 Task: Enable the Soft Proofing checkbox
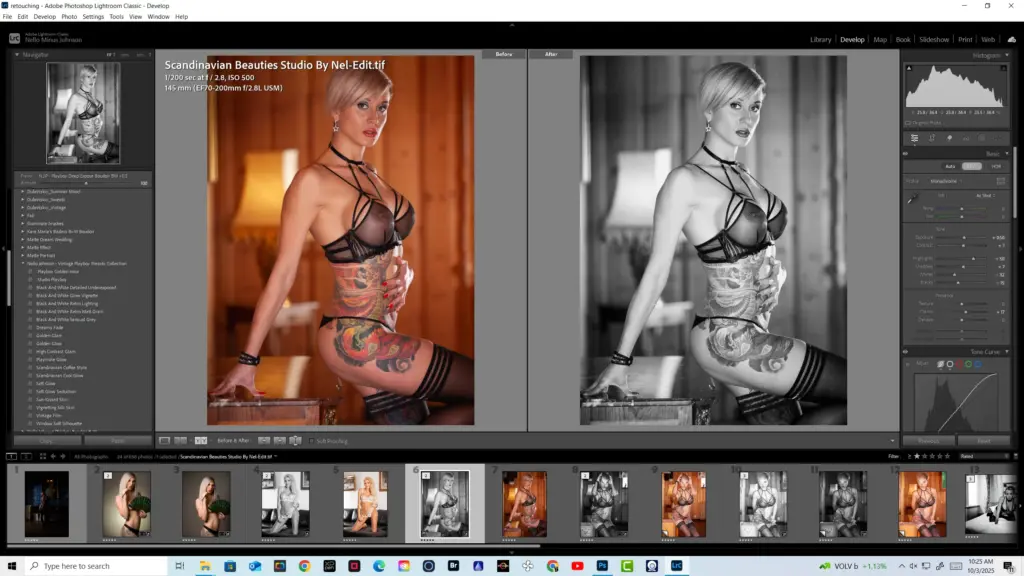312,440
